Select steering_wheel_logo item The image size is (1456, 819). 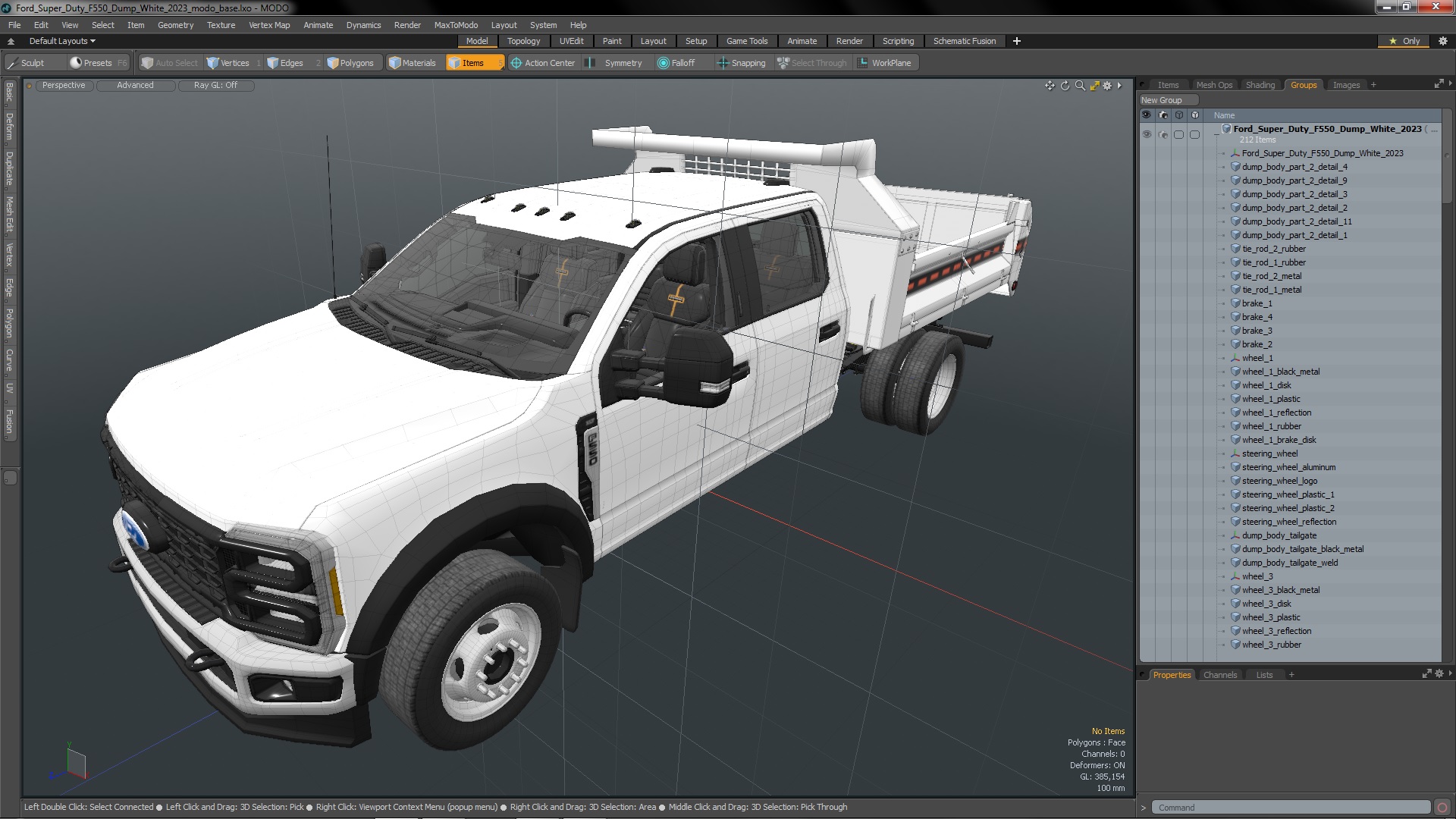(1279, 481)
